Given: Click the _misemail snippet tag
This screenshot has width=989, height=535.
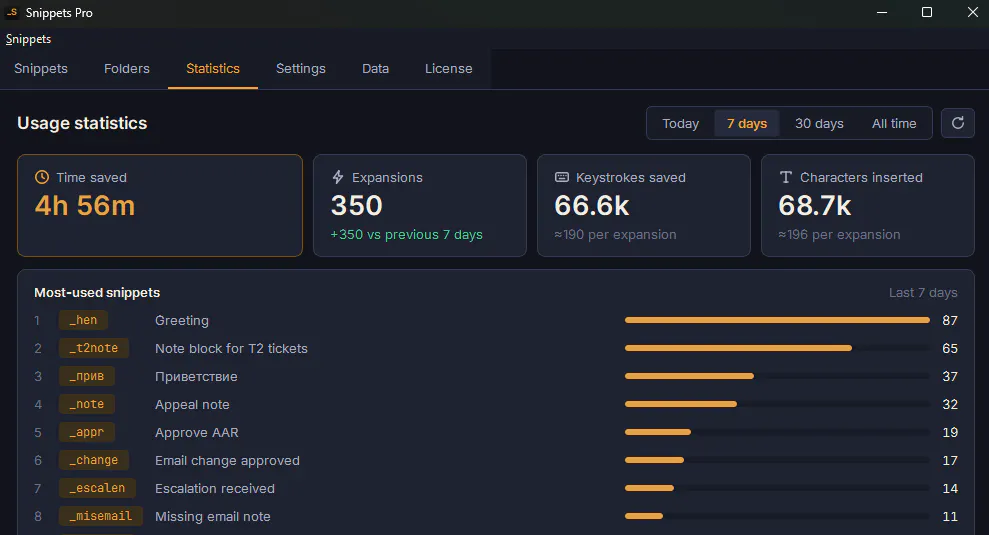Looking at the screenshot, I should (x=101, y=516).
